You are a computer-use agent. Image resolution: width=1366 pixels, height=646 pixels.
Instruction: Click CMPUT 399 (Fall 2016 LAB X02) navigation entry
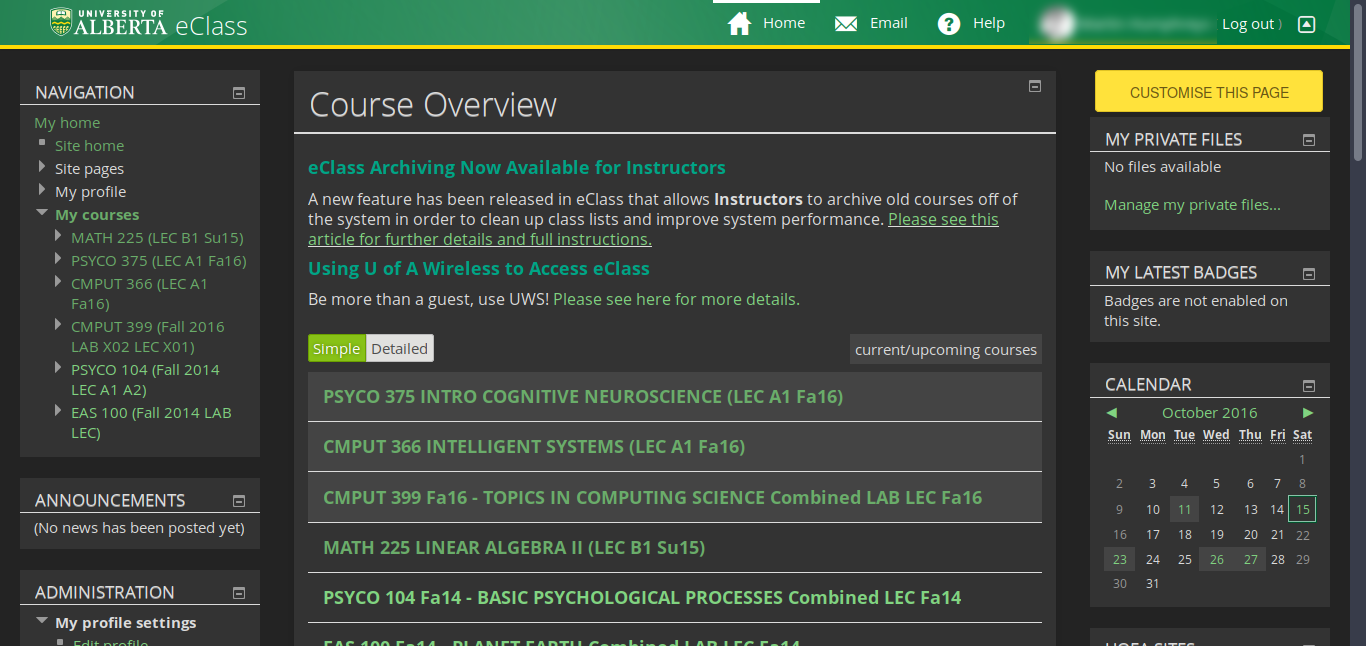(x=148, y=337)
